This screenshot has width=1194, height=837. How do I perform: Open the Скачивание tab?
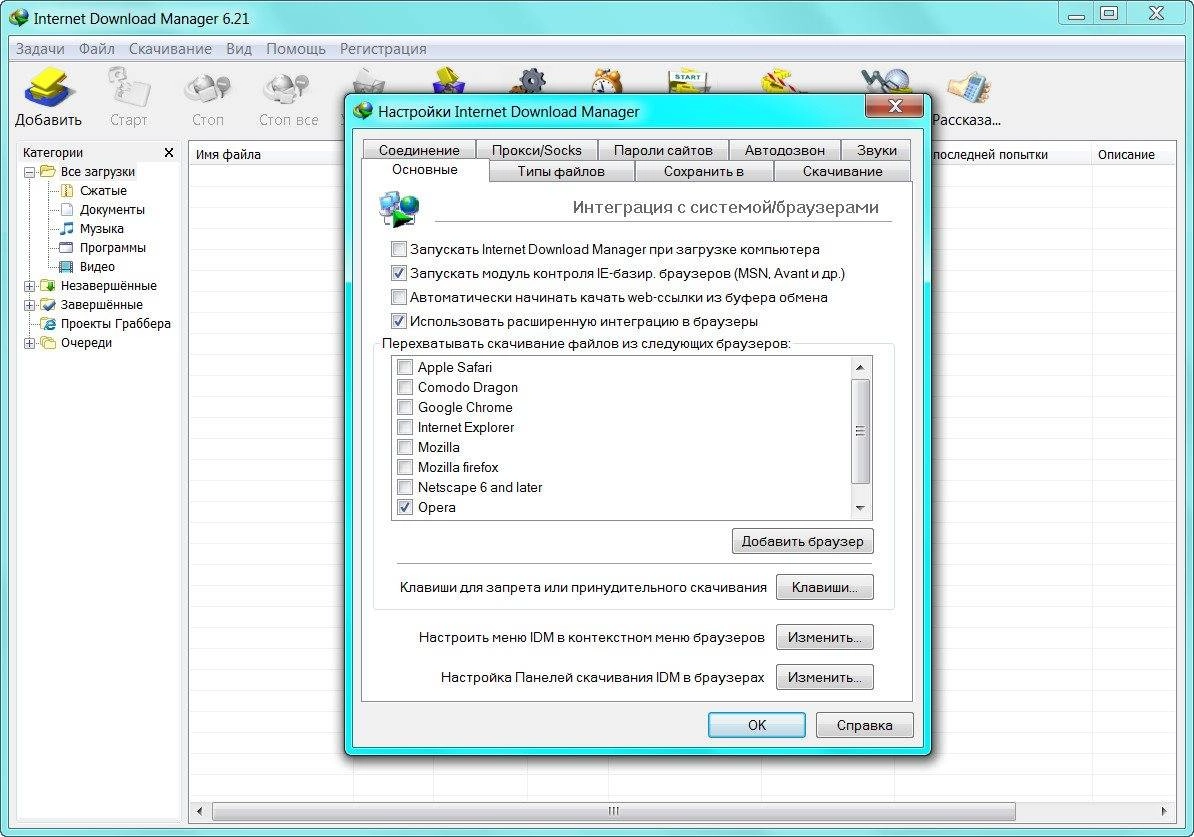click(842, 171)
